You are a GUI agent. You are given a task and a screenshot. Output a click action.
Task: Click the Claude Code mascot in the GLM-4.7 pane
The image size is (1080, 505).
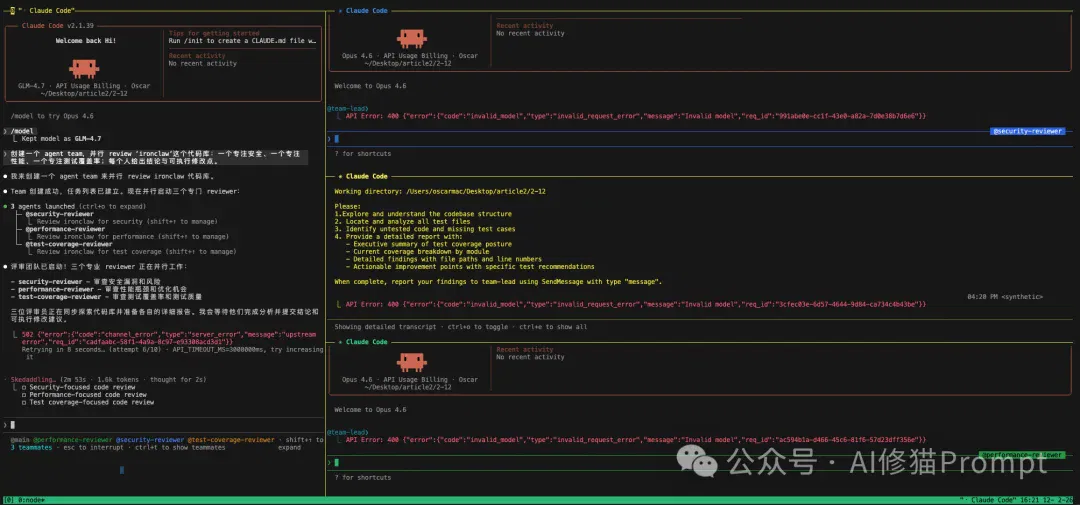tap(84, 68)
